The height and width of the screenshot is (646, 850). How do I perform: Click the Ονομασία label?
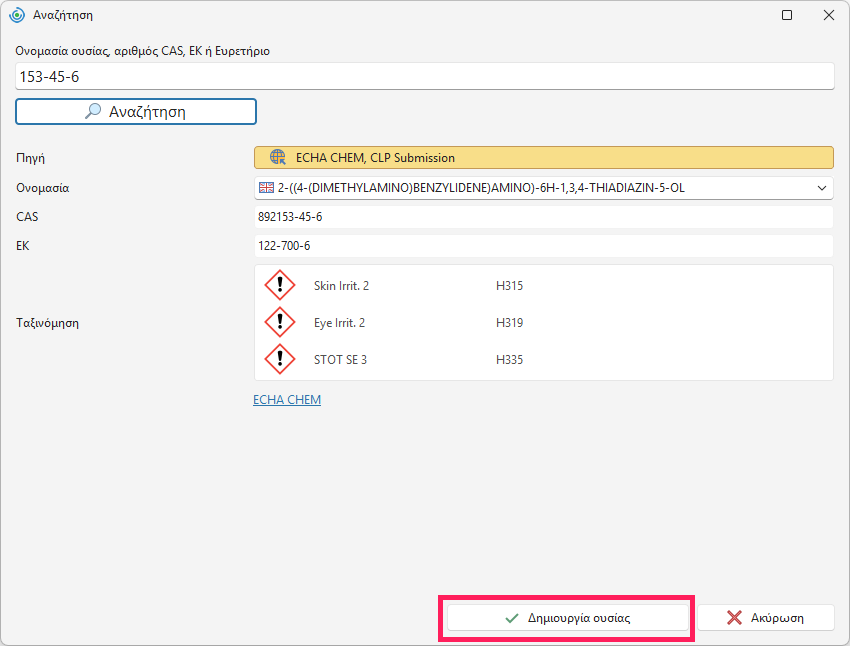tap(43, 188)
